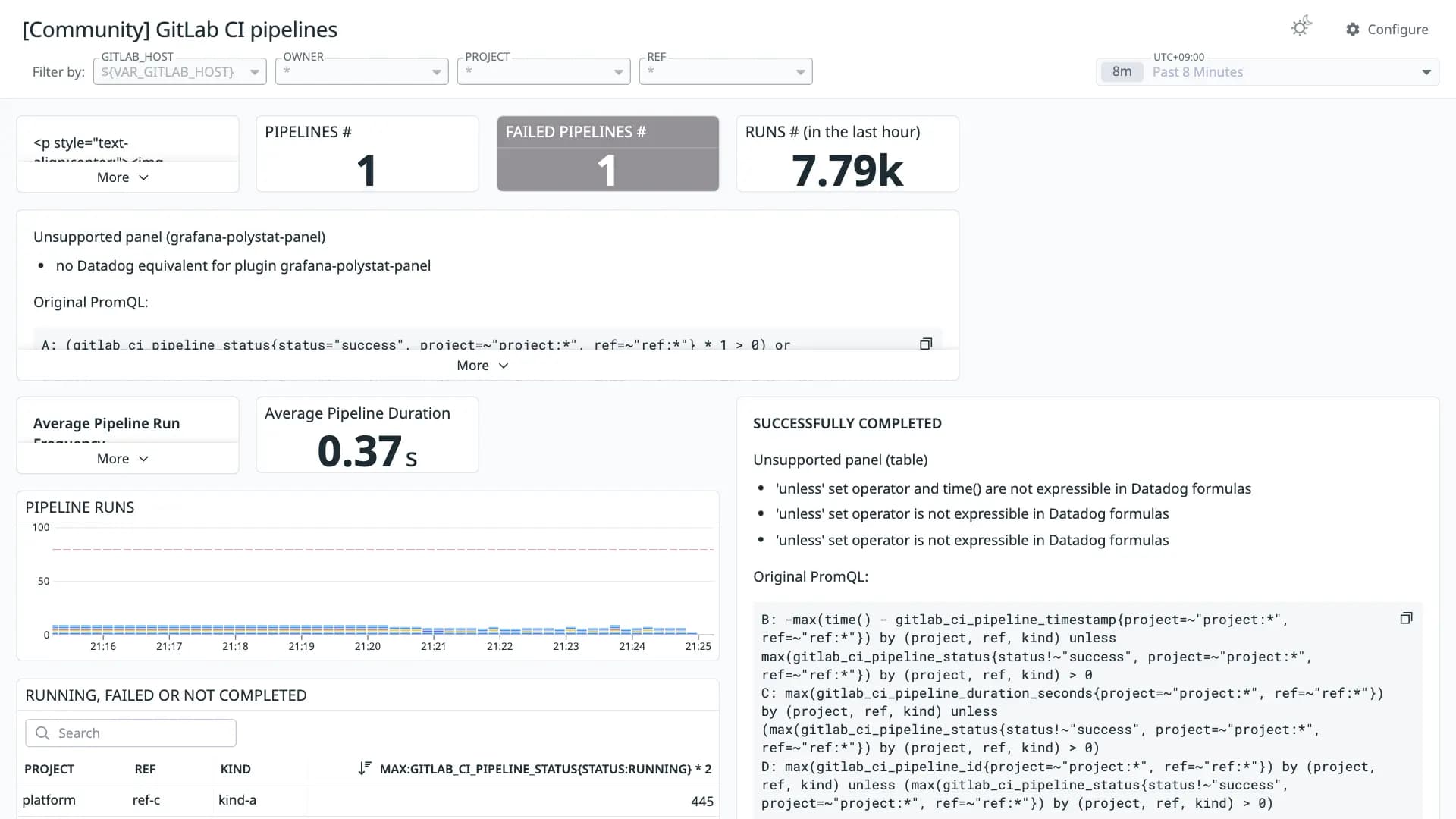Click the PIPELINES # widget value
This screenshot has width=1456, height=819.
(x=367, y=170)
